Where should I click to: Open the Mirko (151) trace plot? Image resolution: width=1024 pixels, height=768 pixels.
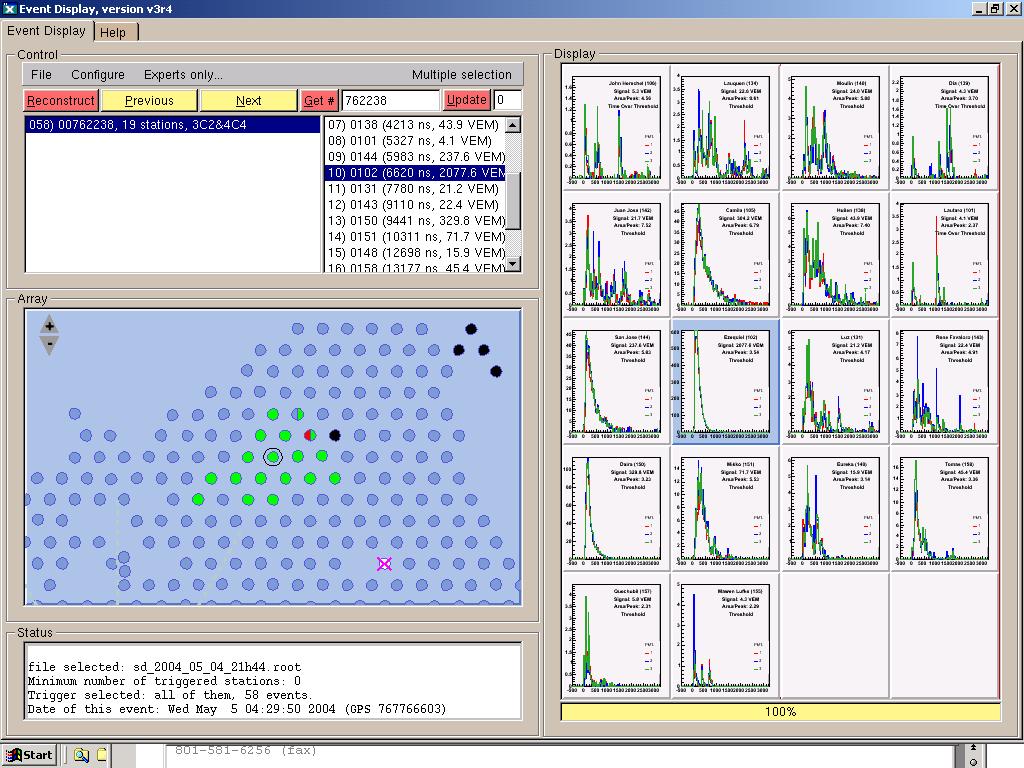(725, 508)
